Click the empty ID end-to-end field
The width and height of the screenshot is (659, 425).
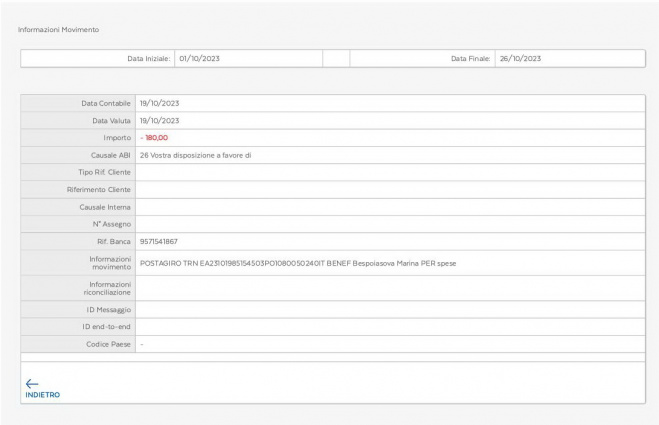[390, 328]
